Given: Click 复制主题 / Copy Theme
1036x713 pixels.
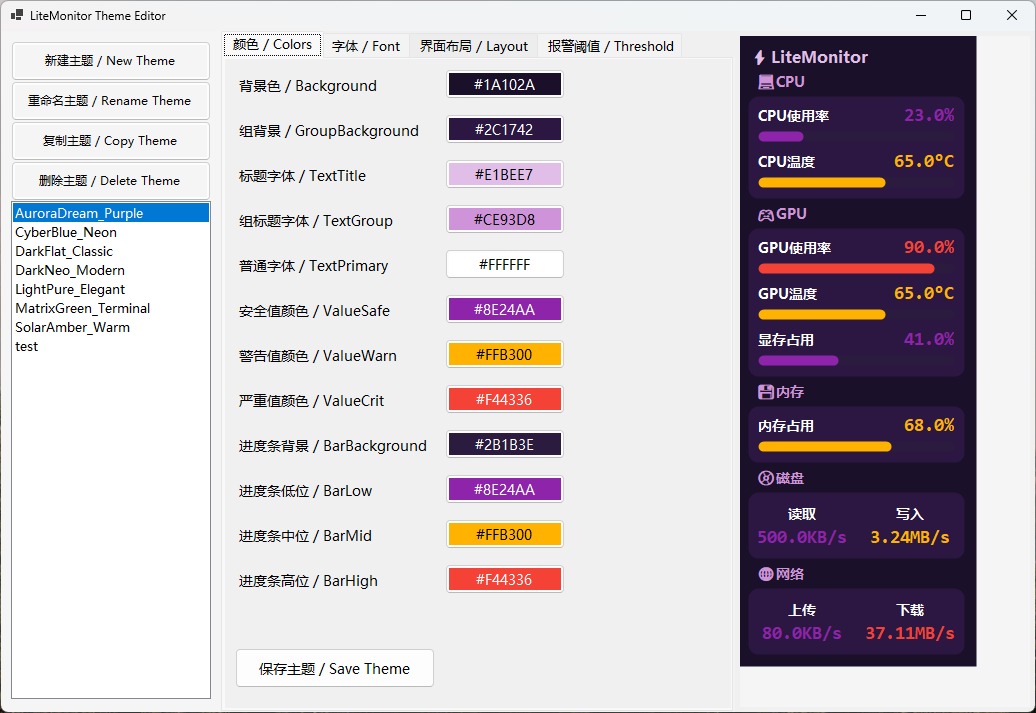Looking at the screenshot, I should point(110,140).
